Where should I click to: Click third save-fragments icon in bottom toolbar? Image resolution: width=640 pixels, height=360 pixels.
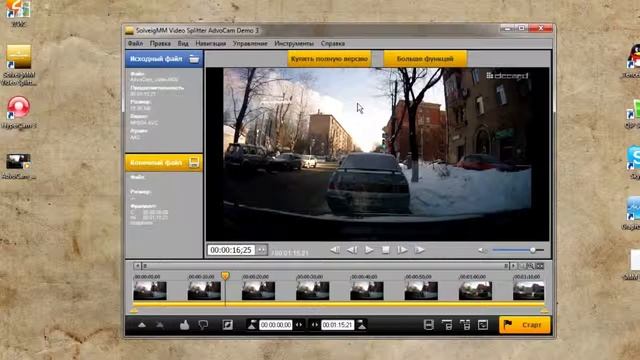coord(465,325)
